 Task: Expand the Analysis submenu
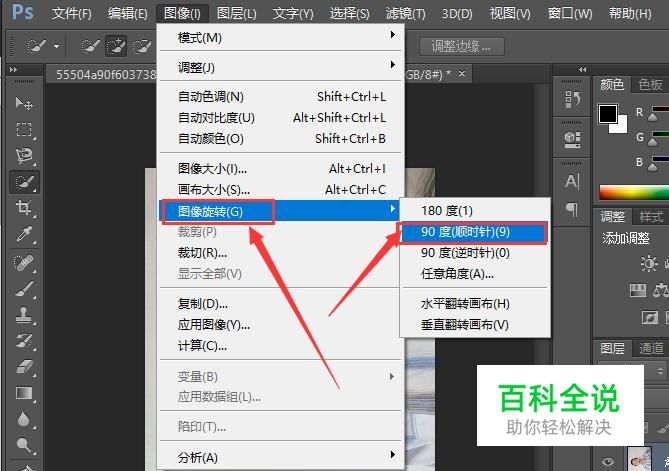click(x=280, y=457)
